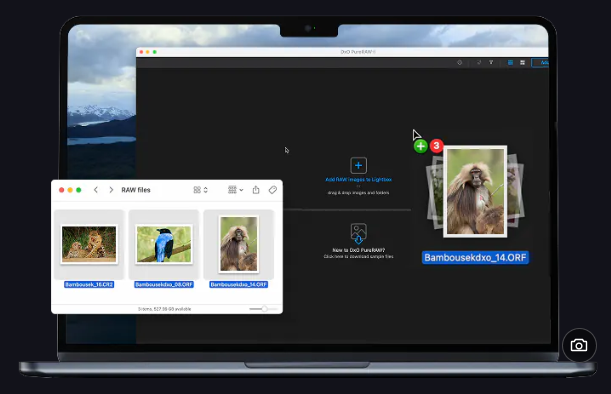
Task: Click the Finder tag icon
Action: pyautogui.click(x=273, y=190)
